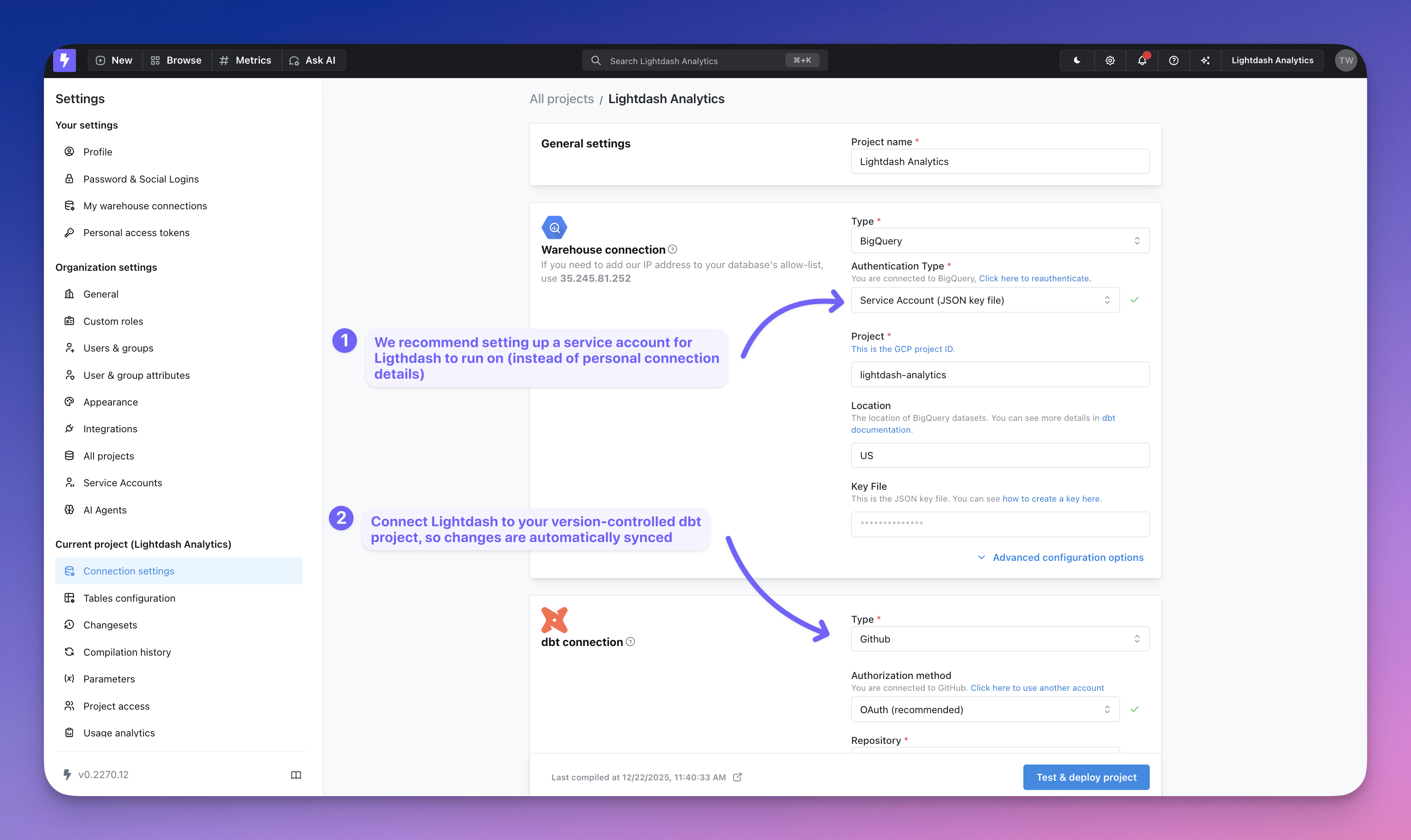Click the TW user avatar
Image resolution: width=1411 pixels, height=840 pixels.
[x=1345, y=60]
